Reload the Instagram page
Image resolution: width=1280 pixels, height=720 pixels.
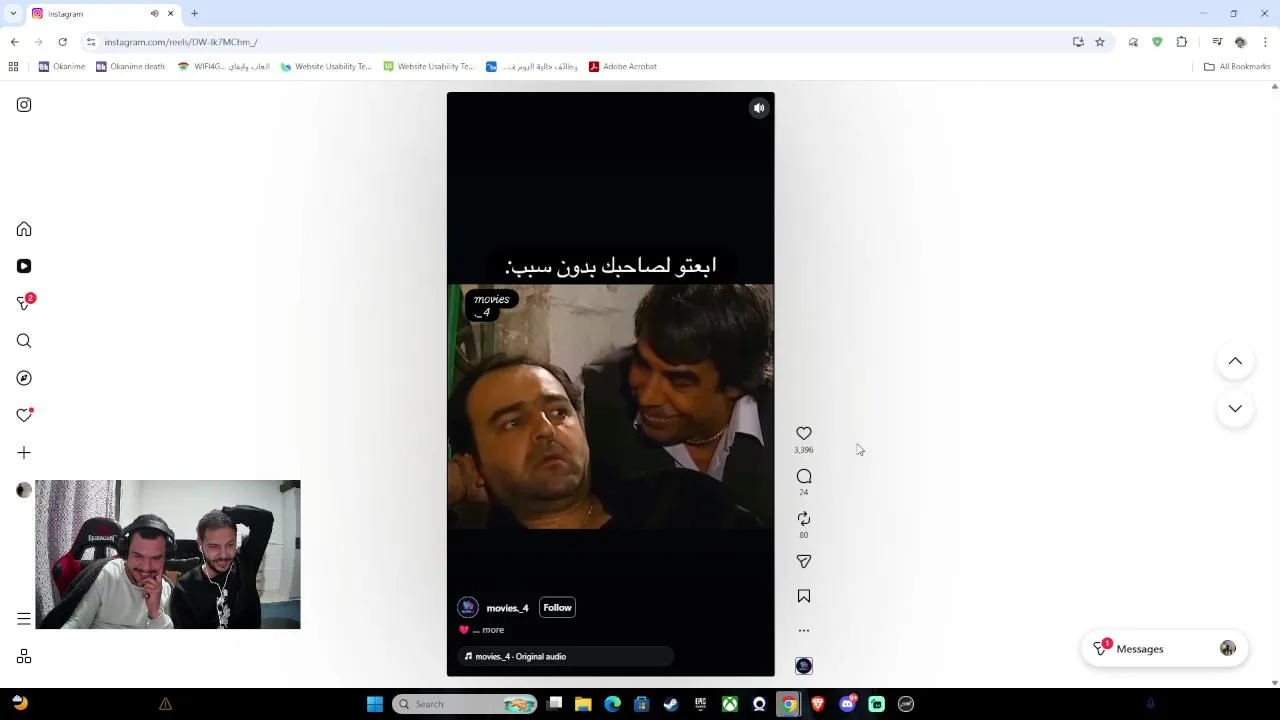[62, 42]
